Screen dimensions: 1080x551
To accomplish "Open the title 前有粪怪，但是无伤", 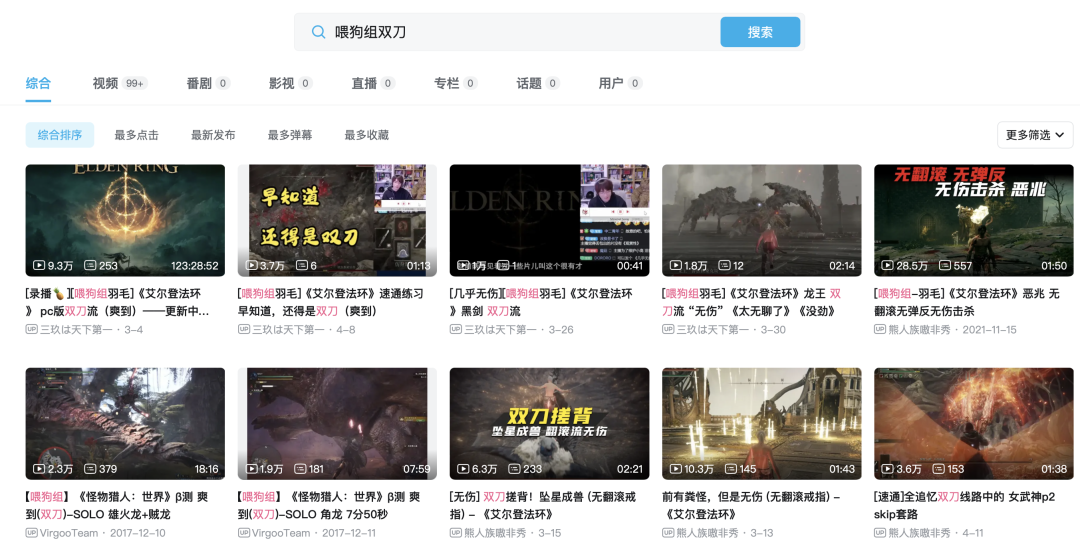I will pyautogui.click(x=751, y=506).
